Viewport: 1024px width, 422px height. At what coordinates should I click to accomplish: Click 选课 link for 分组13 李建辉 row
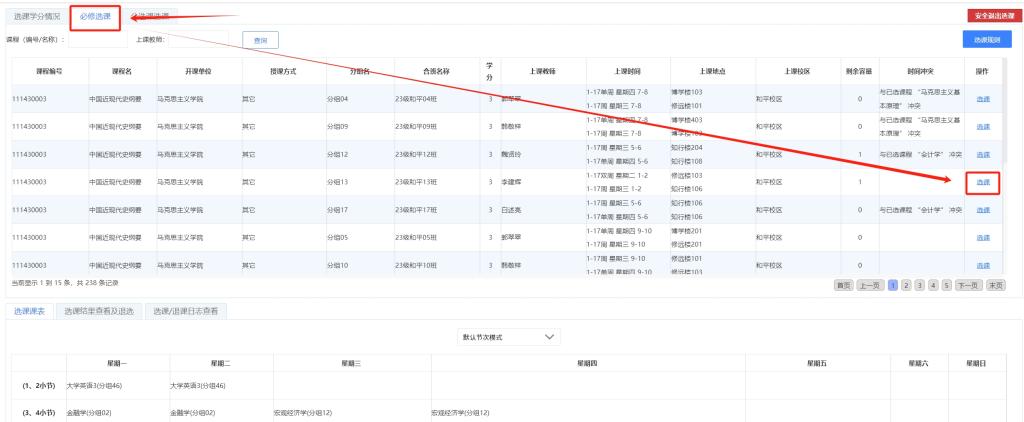[x=982, y=182]
